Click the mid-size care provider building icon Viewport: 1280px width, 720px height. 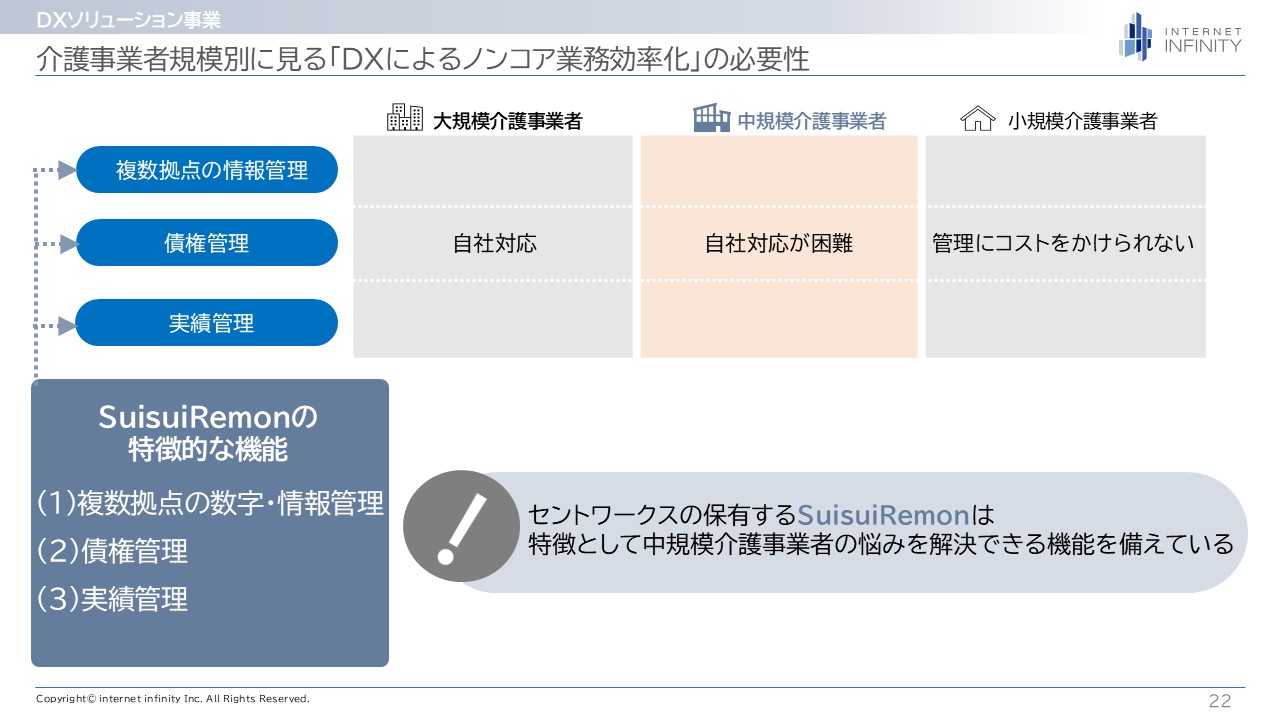coord(711,118)
